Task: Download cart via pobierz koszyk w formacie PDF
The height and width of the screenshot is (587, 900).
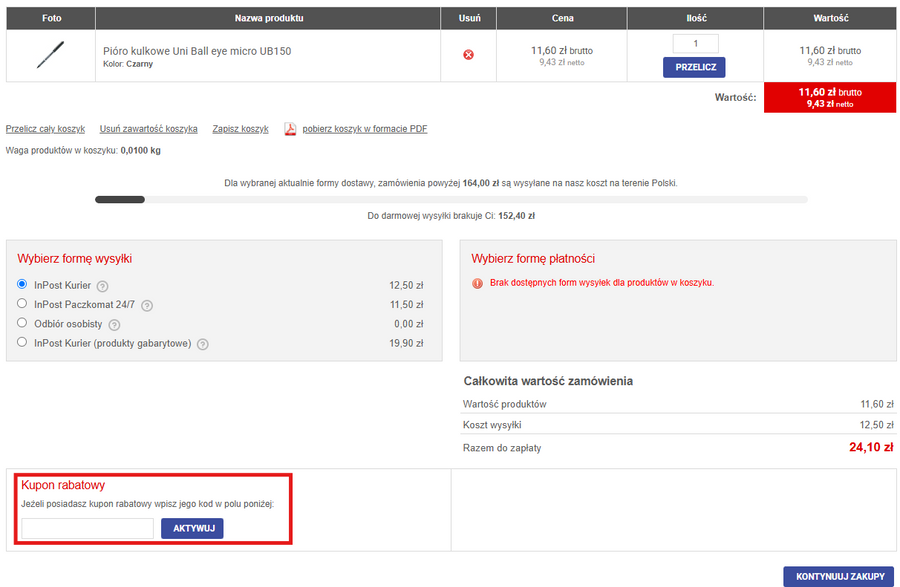Action: point(365,129)
